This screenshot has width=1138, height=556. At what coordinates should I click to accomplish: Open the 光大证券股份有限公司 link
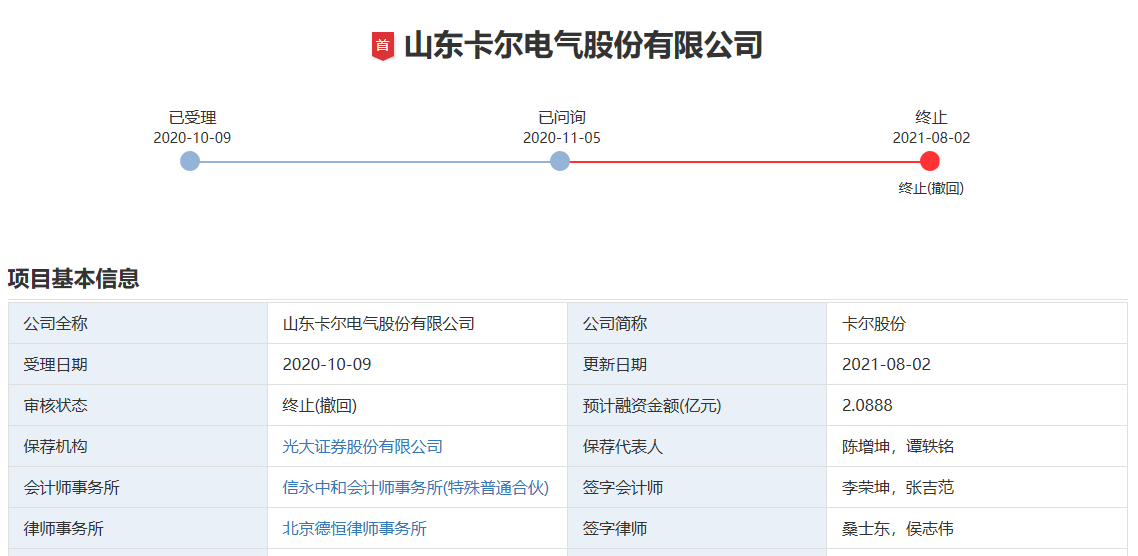tap(362, 446)
